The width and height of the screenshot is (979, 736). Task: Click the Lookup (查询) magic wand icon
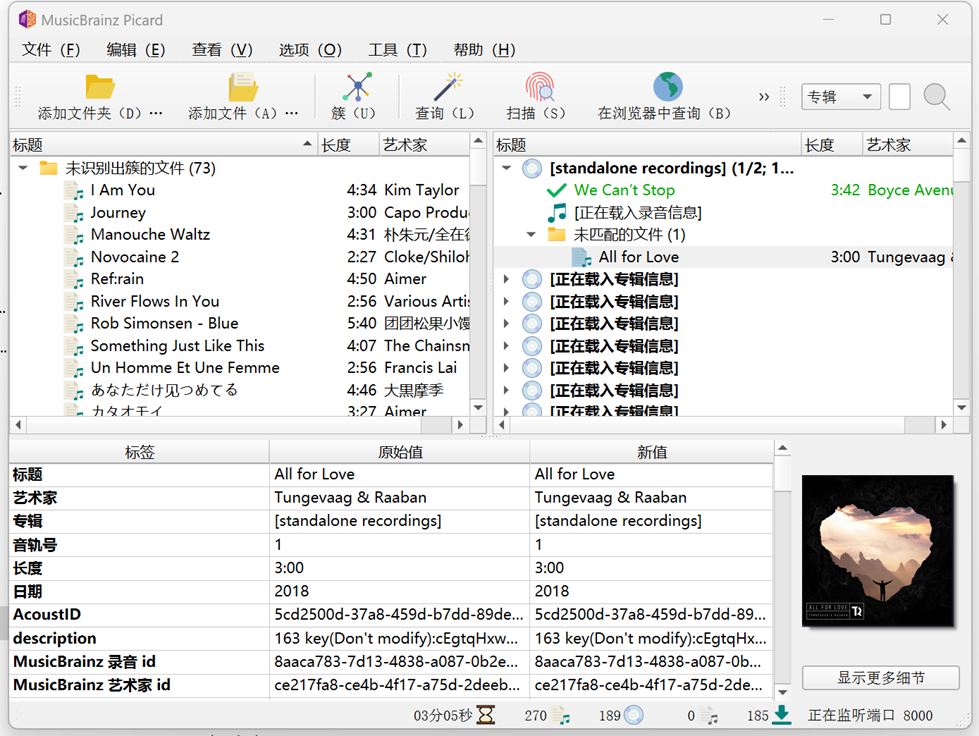(x=446, y=88)
